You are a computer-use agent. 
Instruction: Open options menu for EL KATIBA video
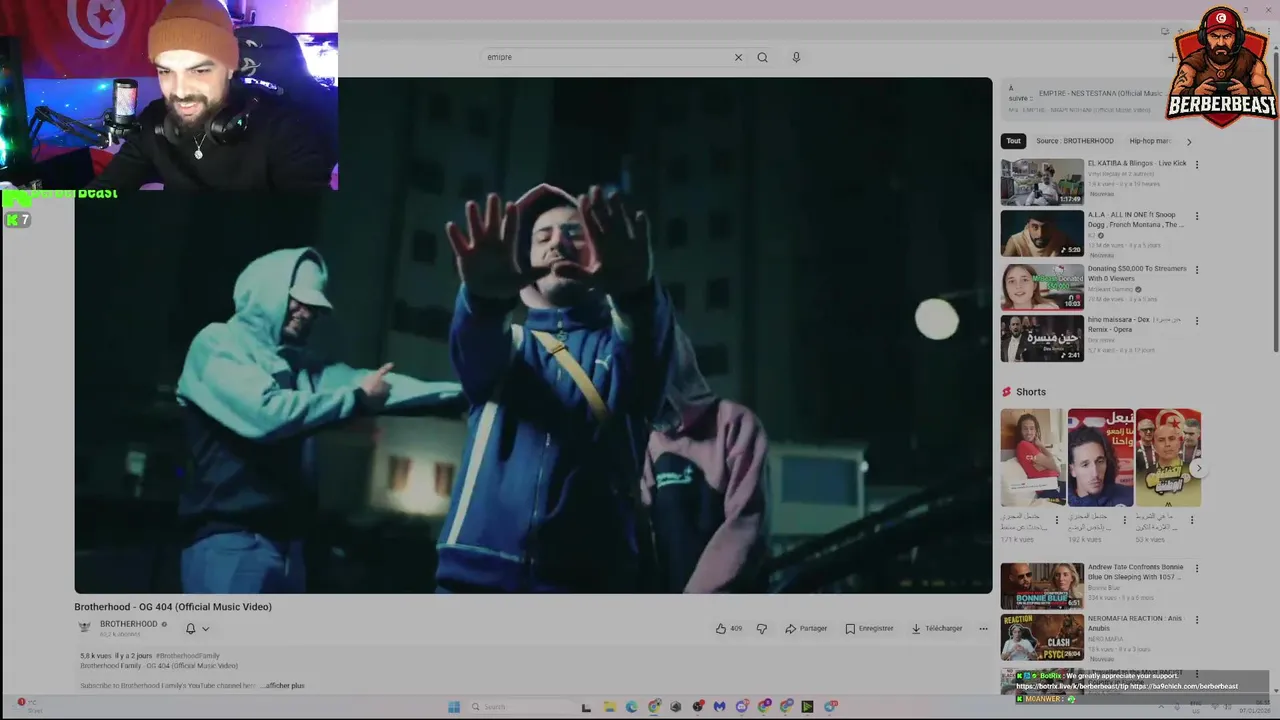(1197, 165)
